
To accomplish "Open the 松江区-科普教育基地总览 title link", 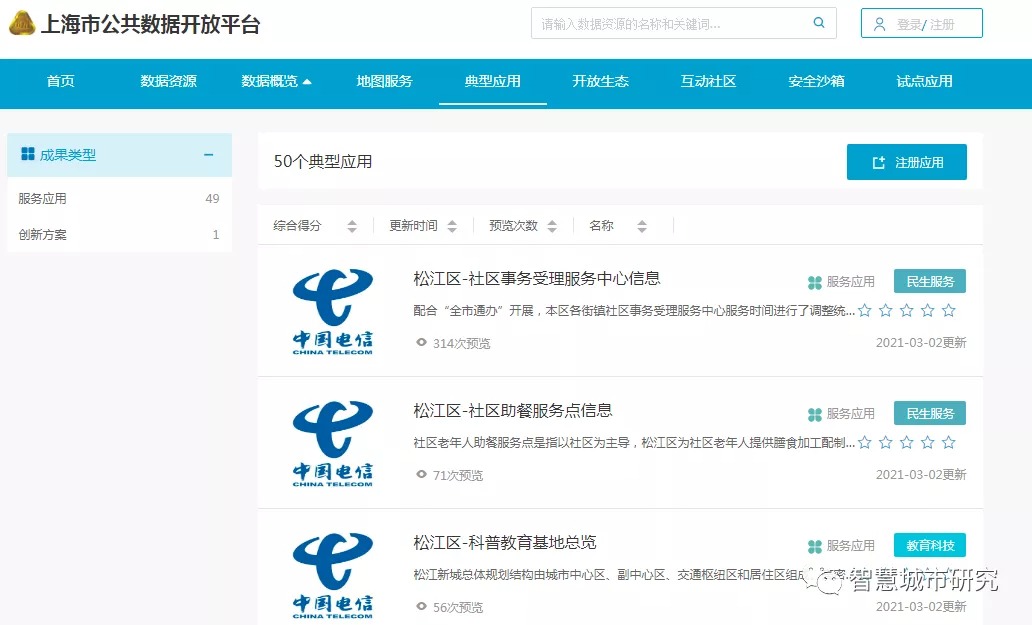I will pyautogui.click(x=504, y=543).
